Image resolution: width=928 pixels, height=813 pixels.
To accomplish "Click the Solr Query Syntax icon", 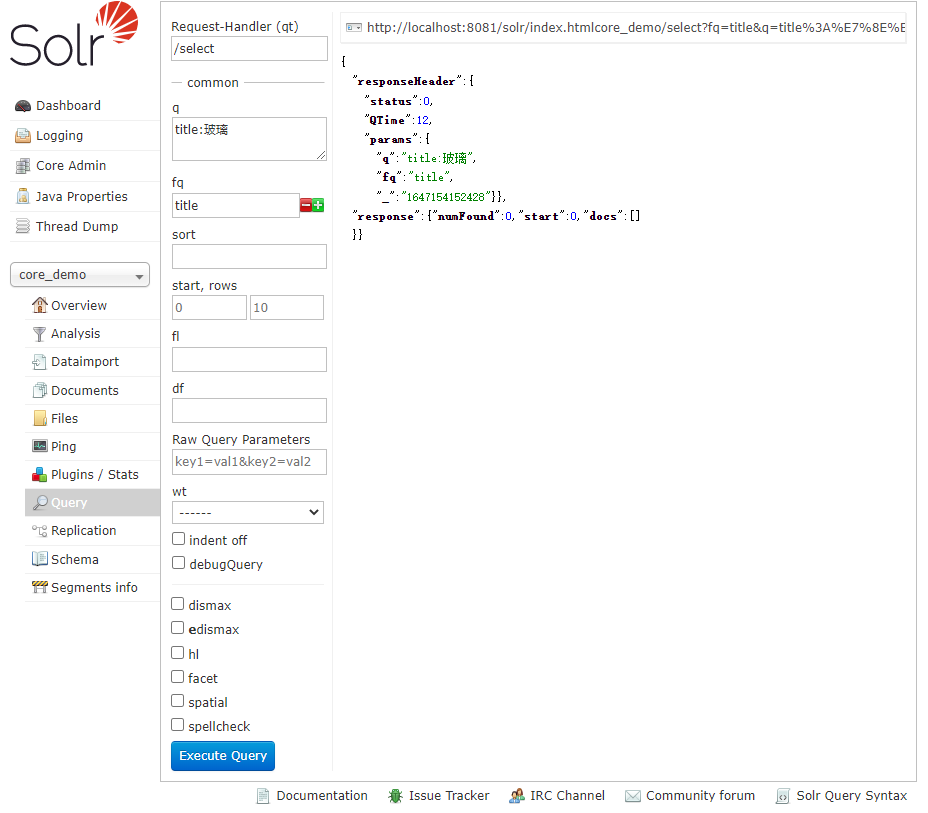I will pyautogui.click(x=782, y=796).
